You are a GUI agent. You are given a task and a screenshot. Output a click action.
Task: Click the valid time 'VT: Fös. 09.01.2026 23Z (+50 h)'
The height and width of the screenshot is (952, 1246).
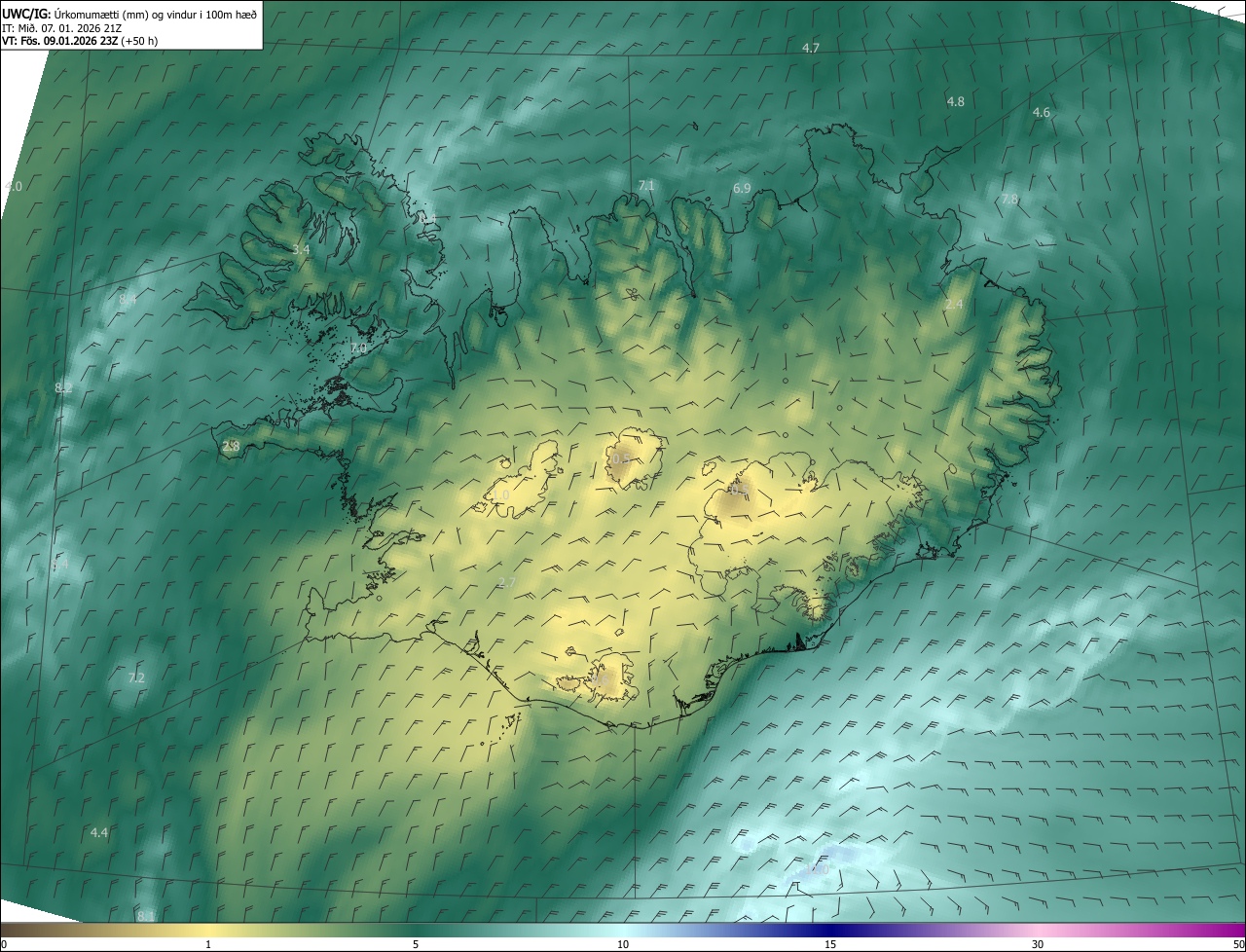[x=80, y=41]
